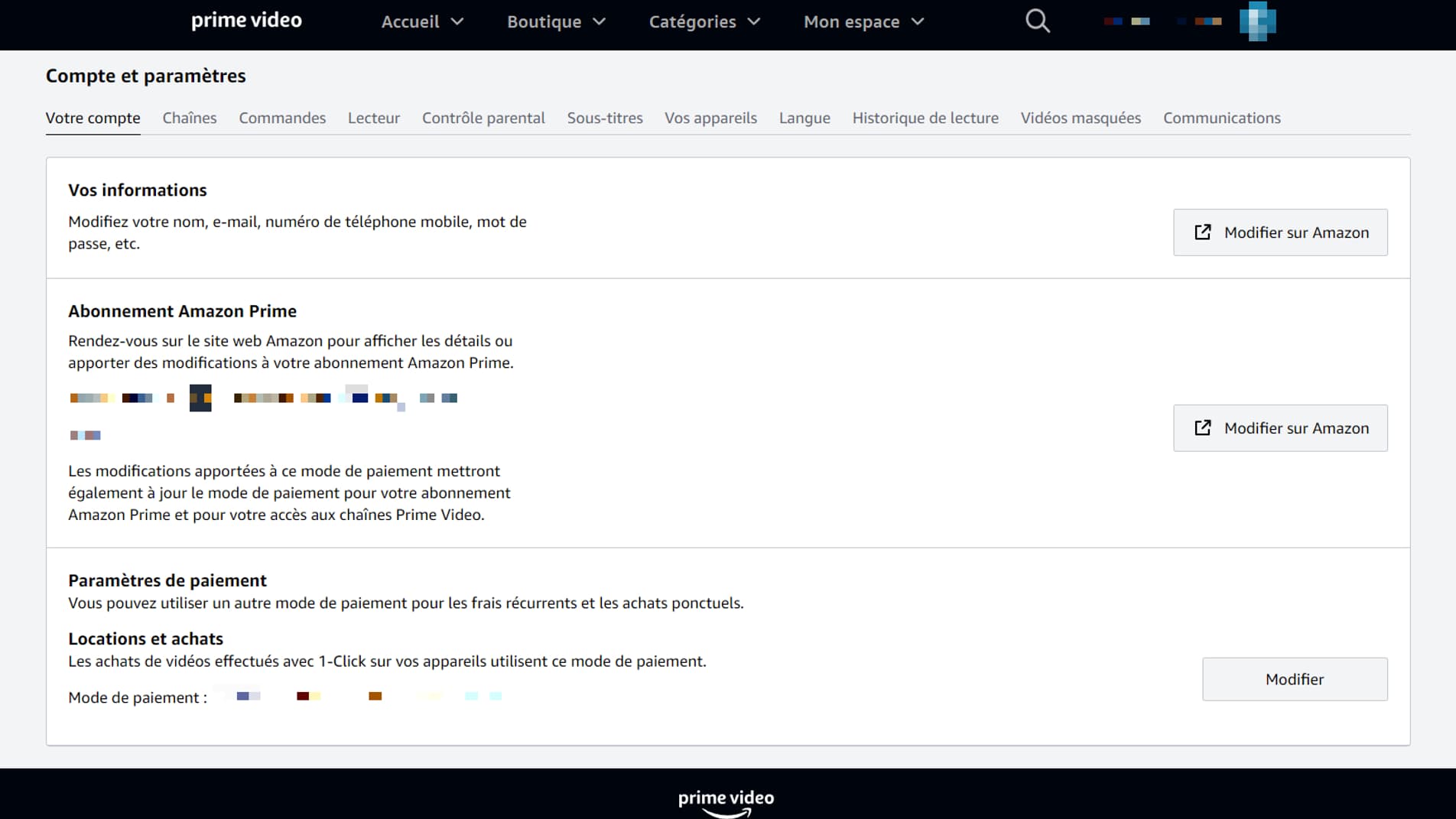The image size is (1456, 819).
Task: Open the Vos appareils tab
Action: point(710,118)
